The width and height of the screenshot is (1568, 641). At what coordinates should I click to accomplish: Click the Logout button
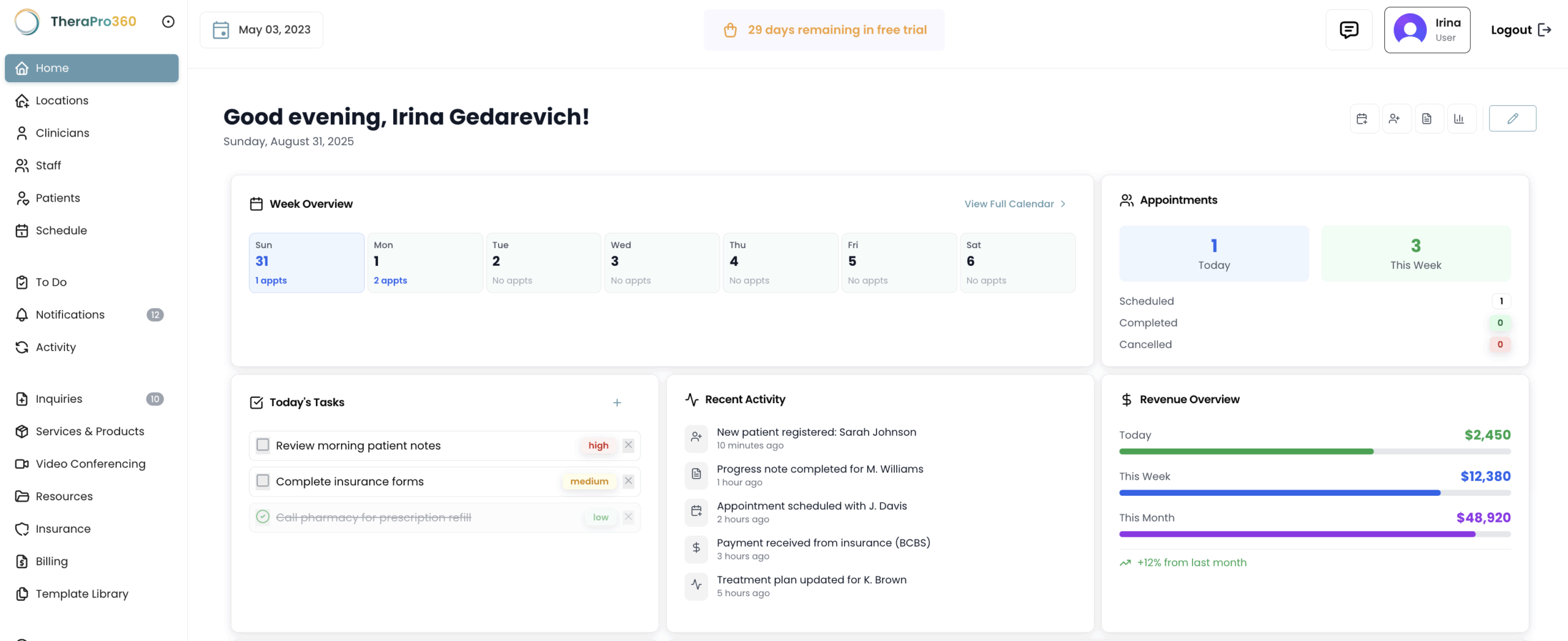click(x=1521, y=29)
